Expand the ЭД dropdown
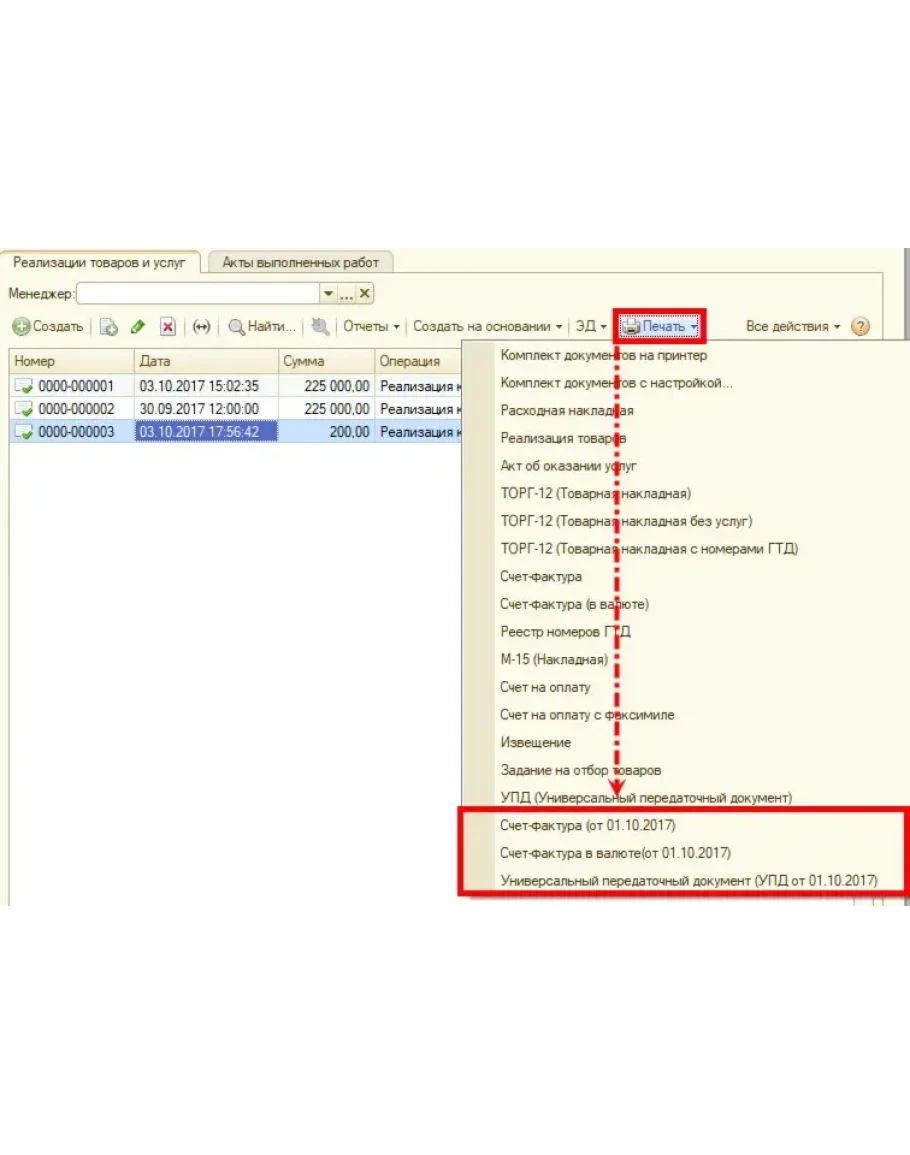Image resolution: width=910 pixels, height=1155 pixels. point(590,327)
